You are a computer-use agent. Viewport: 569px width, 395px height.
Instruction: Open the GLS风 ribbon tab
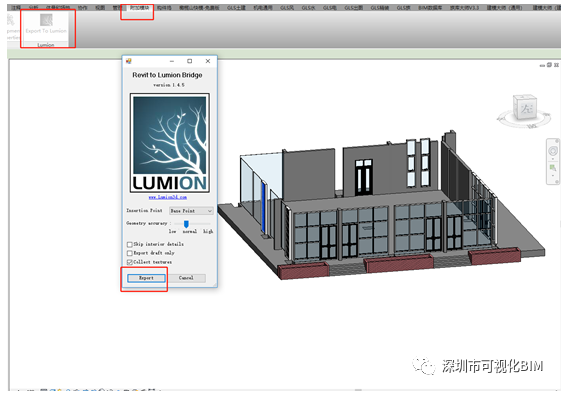coord(287,7)
